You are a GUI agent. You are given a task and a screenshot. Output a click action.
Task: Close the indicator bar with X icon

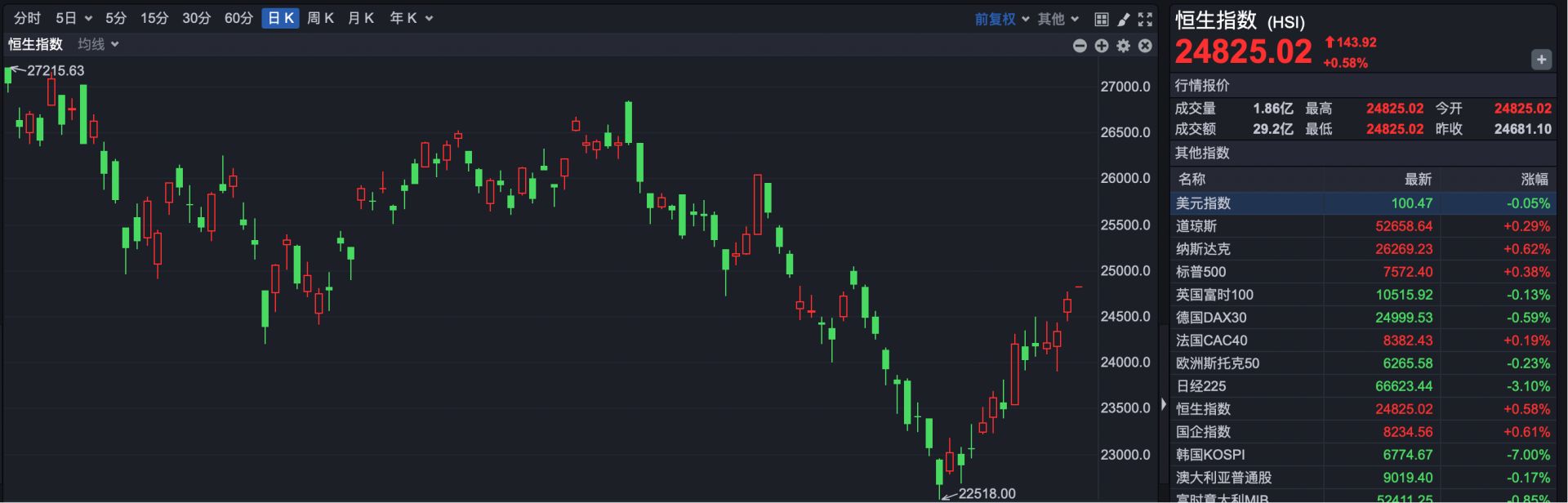1145,46
